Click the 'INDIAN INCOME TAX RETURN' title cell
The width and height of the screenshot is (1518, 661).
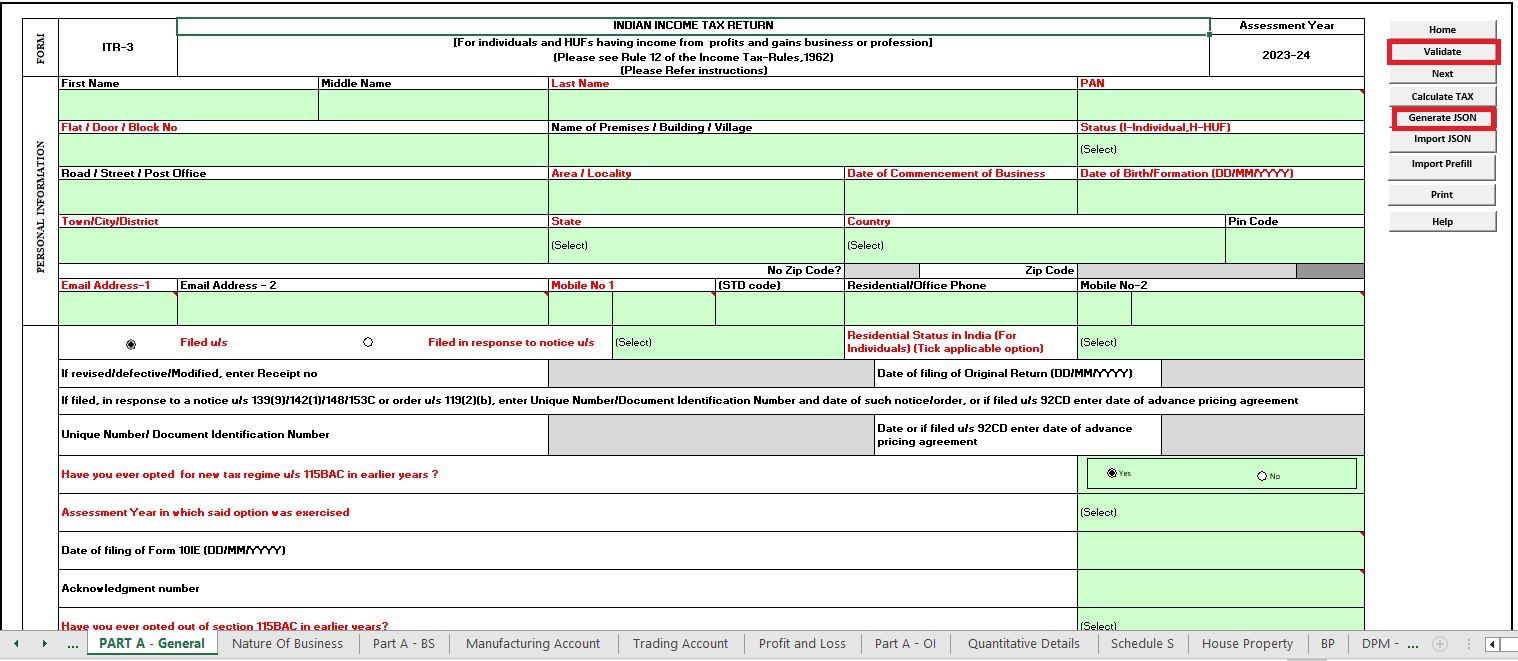tap(693, 26)
